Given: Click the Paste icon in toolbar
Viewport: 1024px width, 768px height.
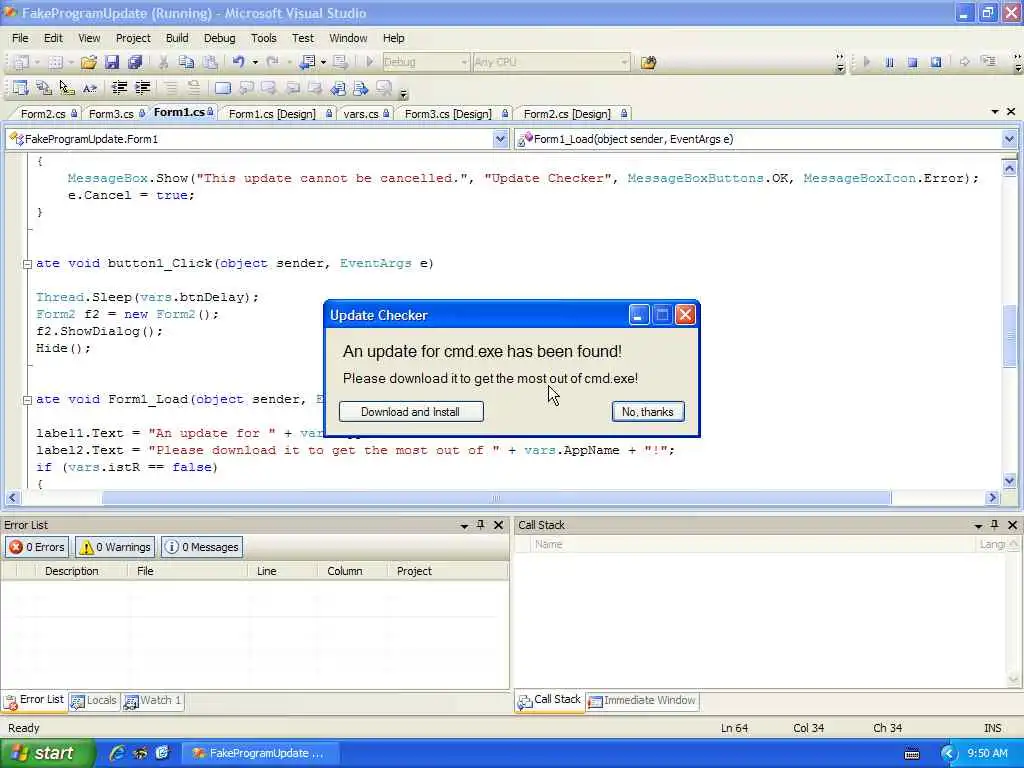Looking at the screenshot, I should [x=210, y=62].
